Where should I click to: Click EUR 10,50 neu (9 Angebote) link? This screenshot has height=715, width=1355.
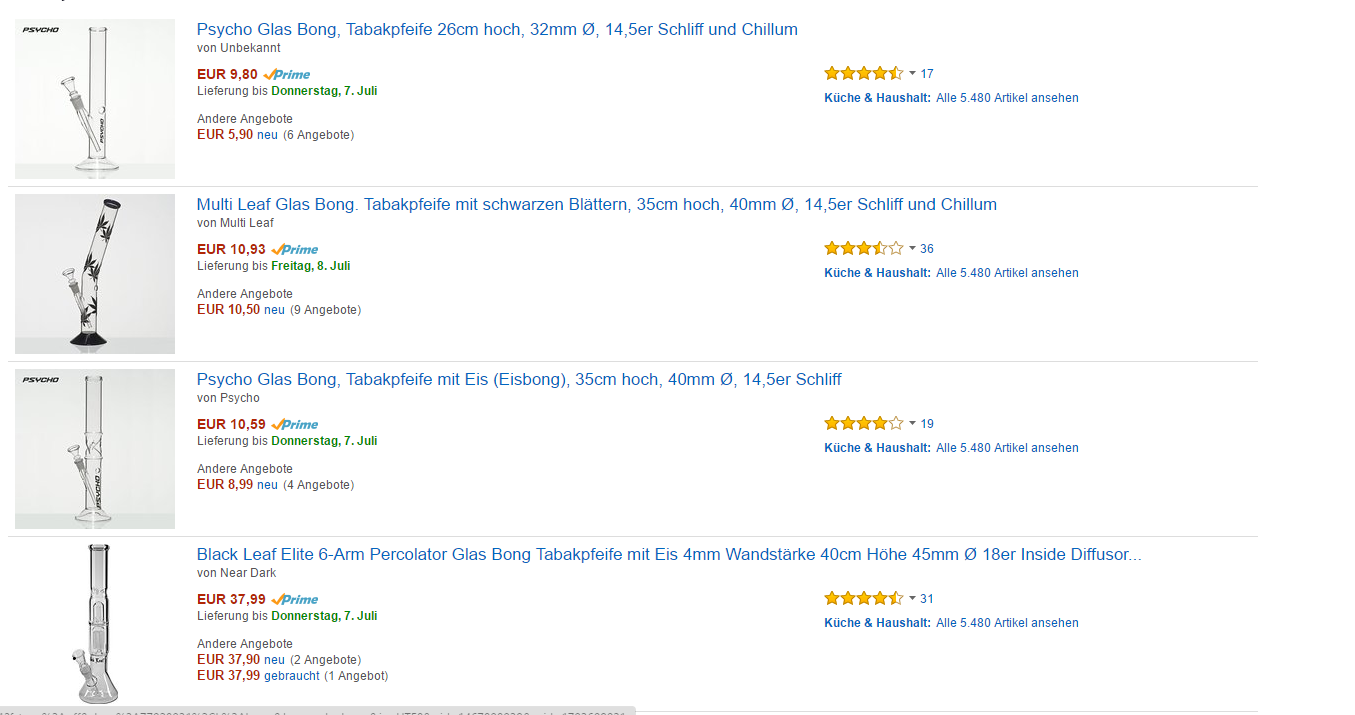click(x=279, y=309)
